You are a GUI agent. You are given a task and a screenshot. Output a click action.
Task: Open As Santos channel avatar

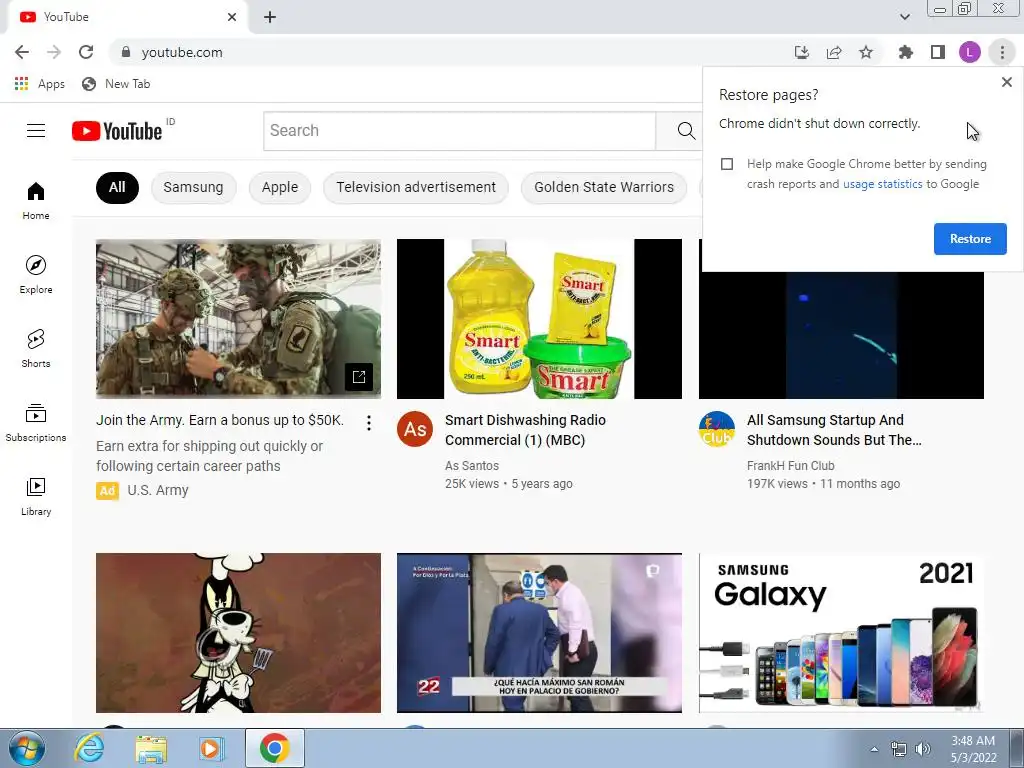[415, 429]
